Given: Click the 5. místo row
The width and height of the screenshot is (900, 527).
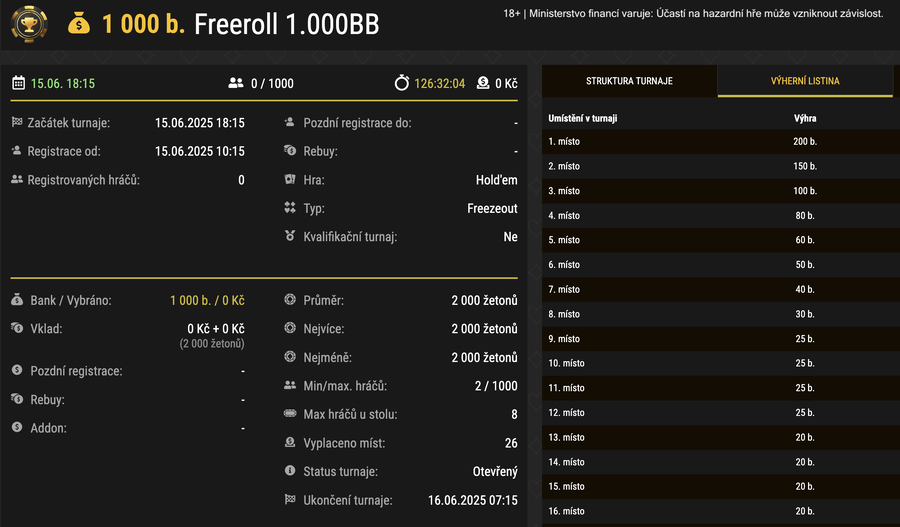Looking at the screenshot, I should tap(721, 240).
